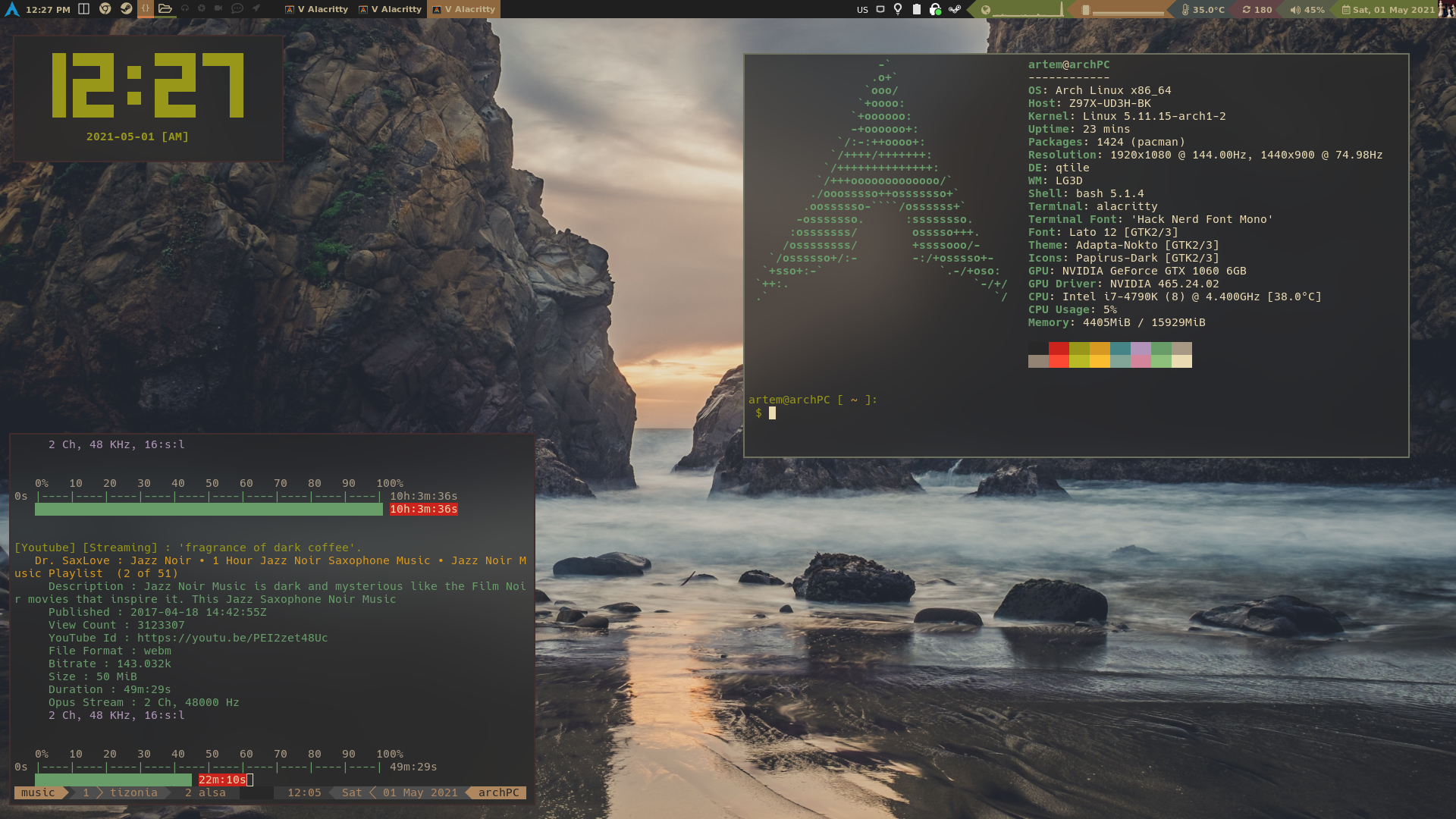Switch to the first Alacritty window tab
The image size is (1456, 819).
316,9
